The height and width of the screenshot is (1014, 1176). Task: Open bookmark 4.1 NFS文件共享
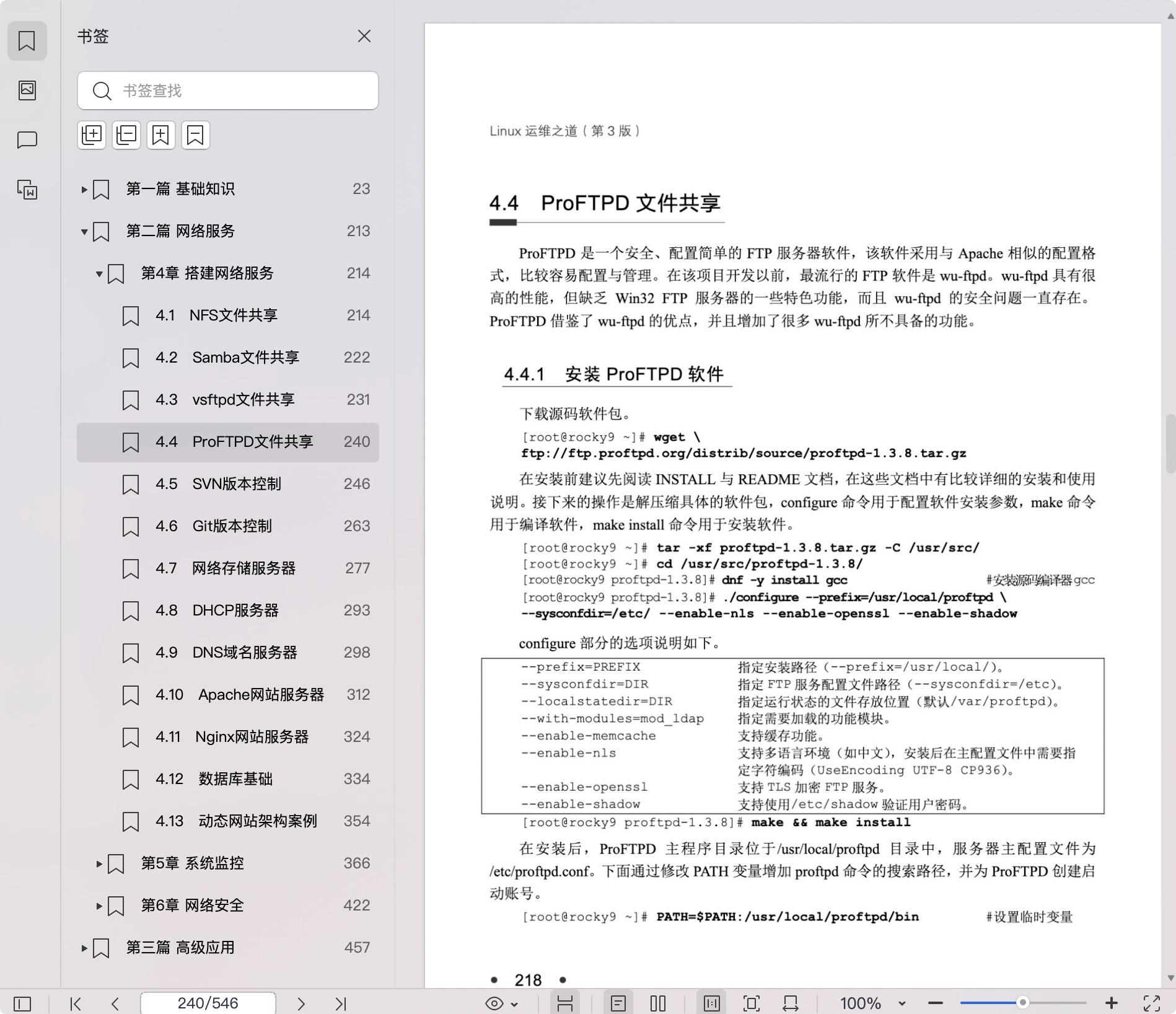tap(228, 315)
